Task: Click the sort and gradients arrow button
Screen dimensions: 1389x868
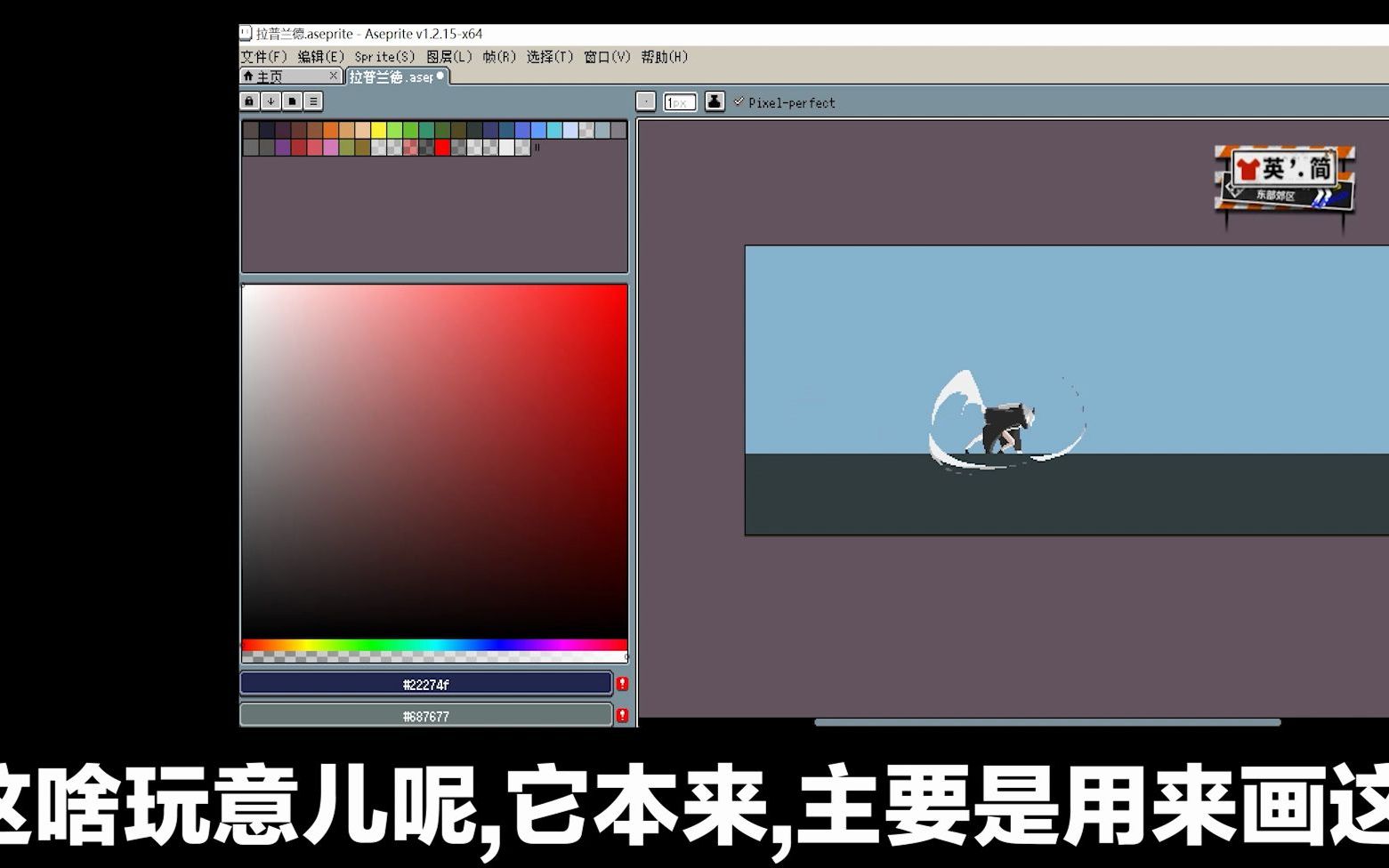Action: (271, 101)
